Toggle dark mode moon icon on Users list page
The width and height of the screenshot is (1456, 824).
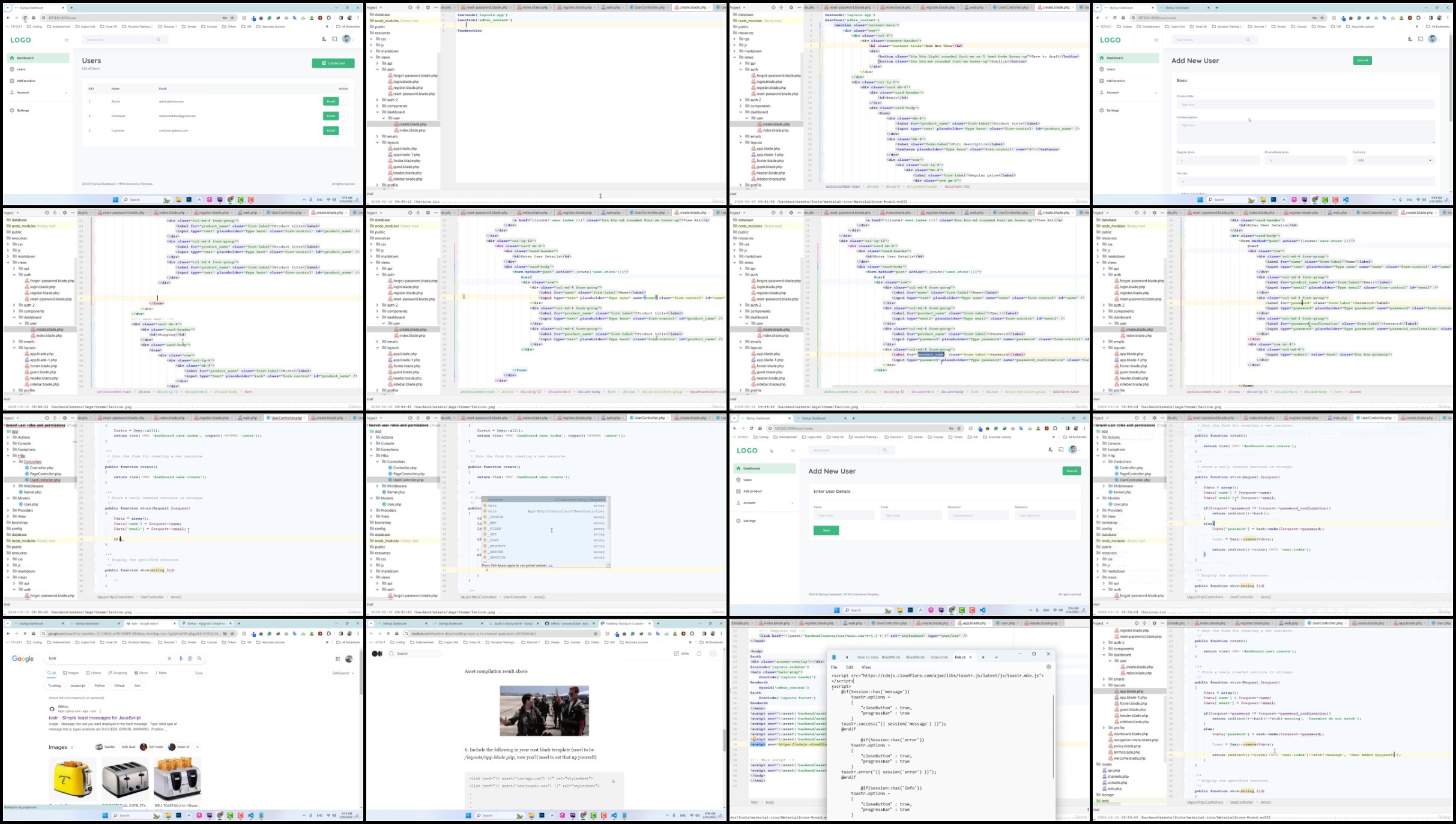(x=324, y=39)
